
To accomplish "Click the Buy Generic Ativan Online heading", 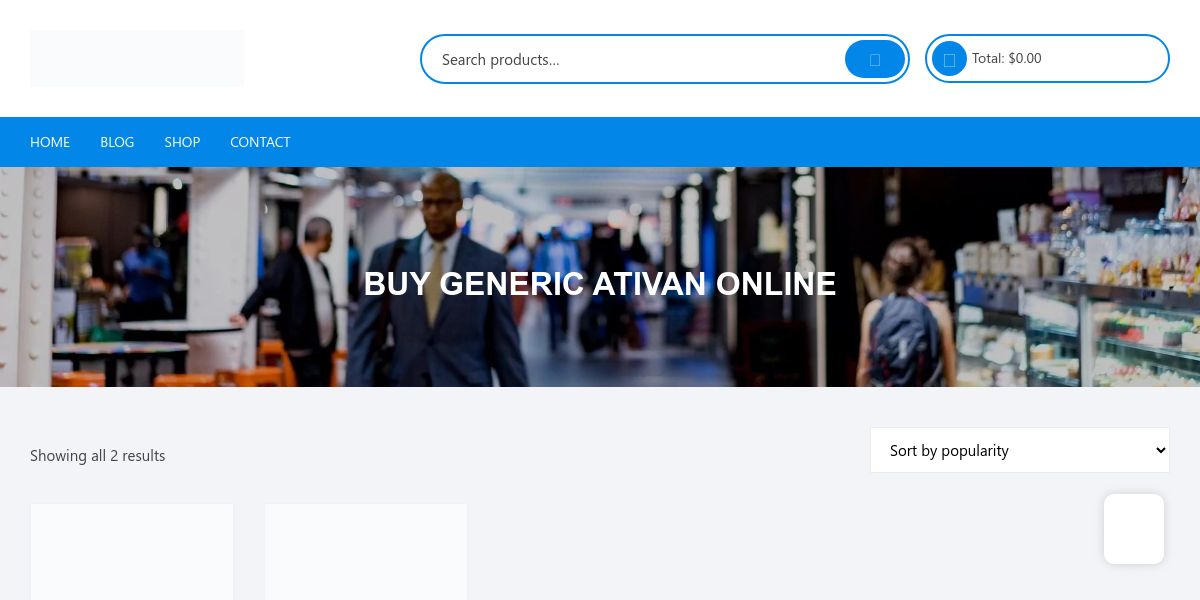I will [600, 284].
